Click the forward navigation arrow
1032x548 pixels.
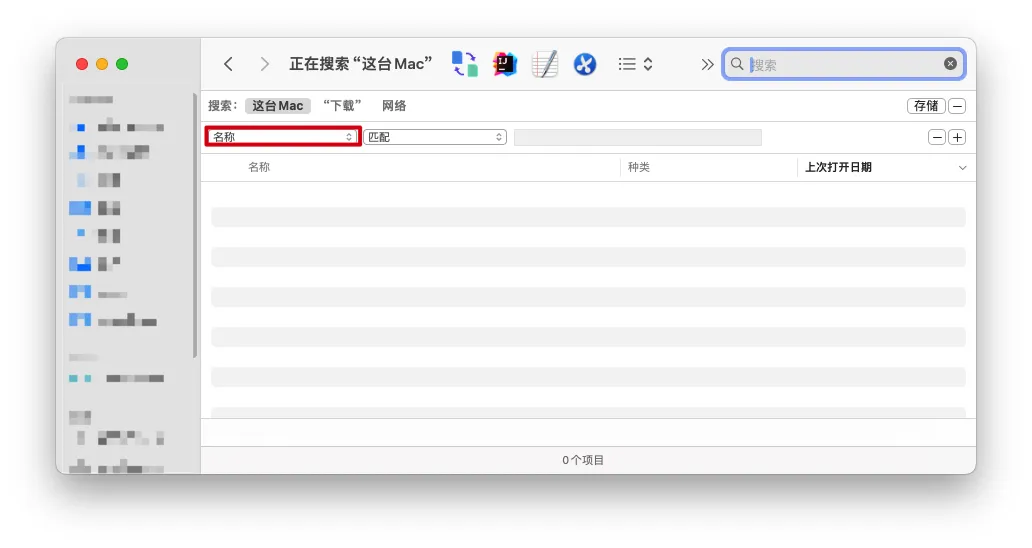264,64
